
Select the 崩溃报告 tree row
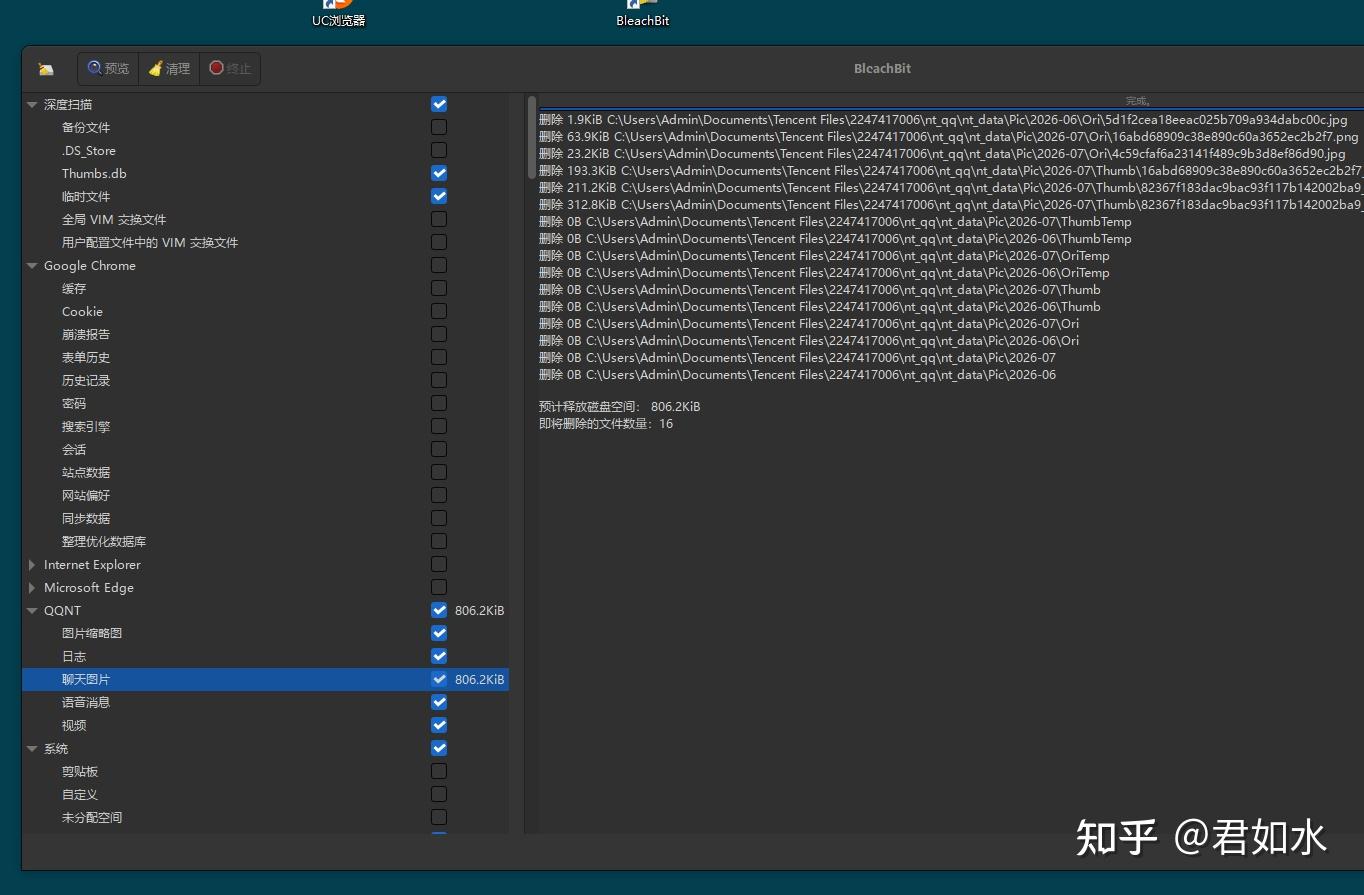pos(265,335)
